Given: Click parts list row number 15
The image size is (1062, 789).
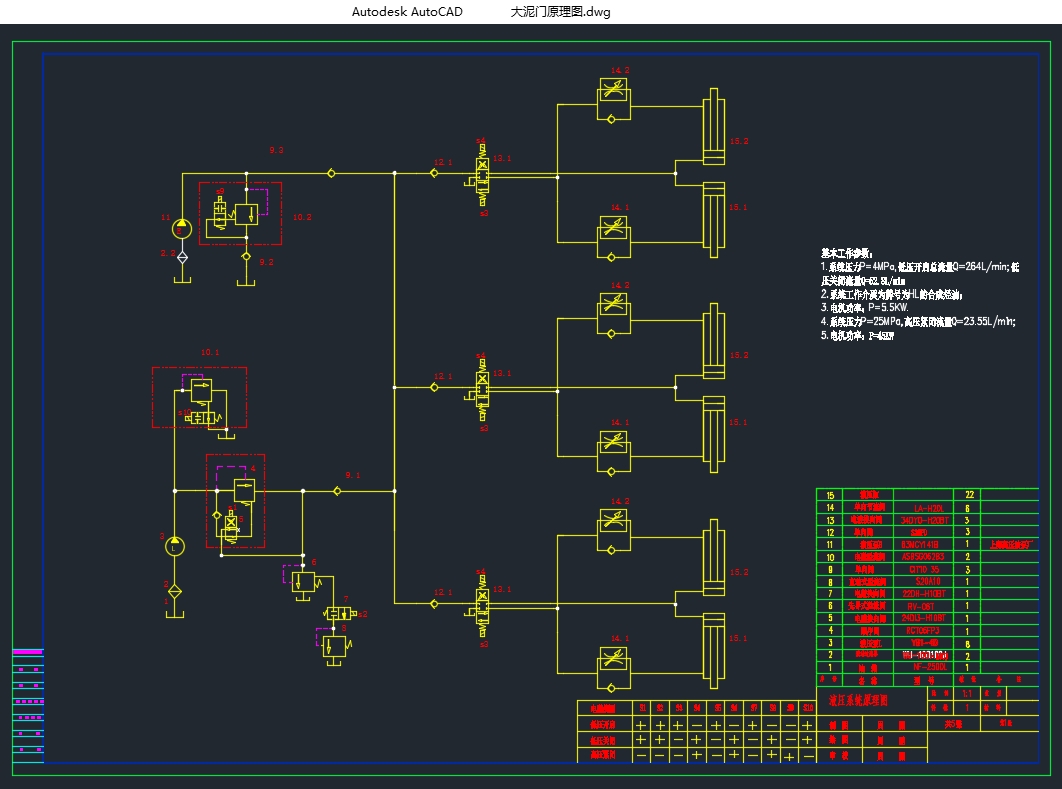Looking at the screenshot, I should click(x=829, y=495).
